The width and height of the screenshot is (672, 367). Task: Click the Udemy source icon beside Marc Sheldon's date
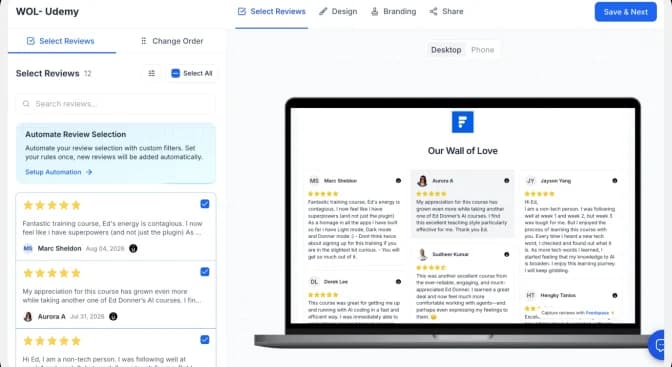tap(133, 248)
